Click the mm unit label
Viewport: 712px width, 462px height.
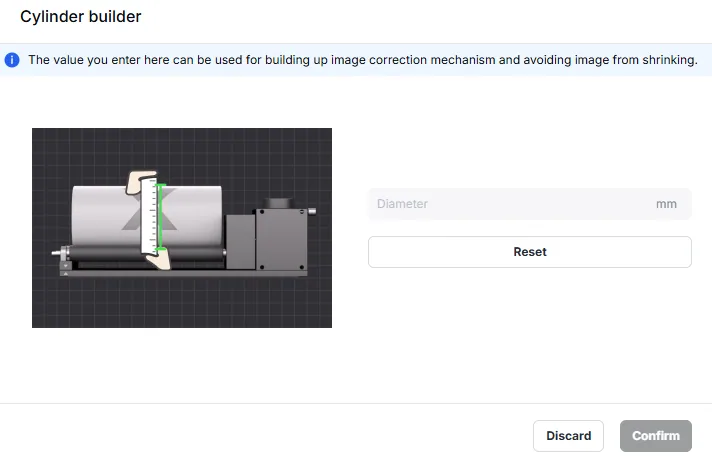[666, 204]
